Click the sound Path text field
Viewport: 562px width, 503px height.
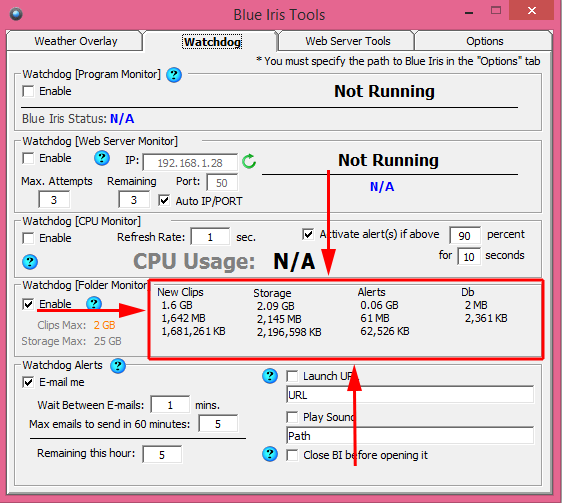click(x=410, y=436)
